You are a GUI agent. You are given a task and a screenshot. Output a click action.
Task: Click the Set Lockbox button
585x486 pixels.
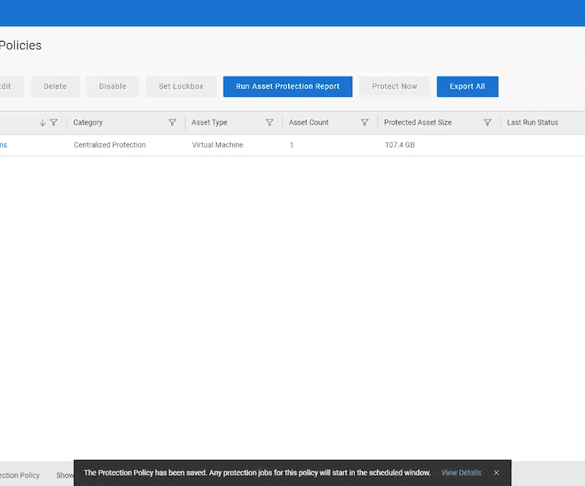(x=181, y=87)
